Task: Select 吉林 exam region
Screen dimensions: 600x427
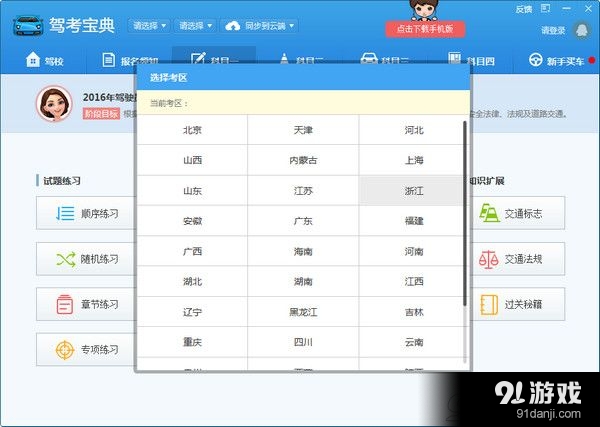Action: pos(414,312)
